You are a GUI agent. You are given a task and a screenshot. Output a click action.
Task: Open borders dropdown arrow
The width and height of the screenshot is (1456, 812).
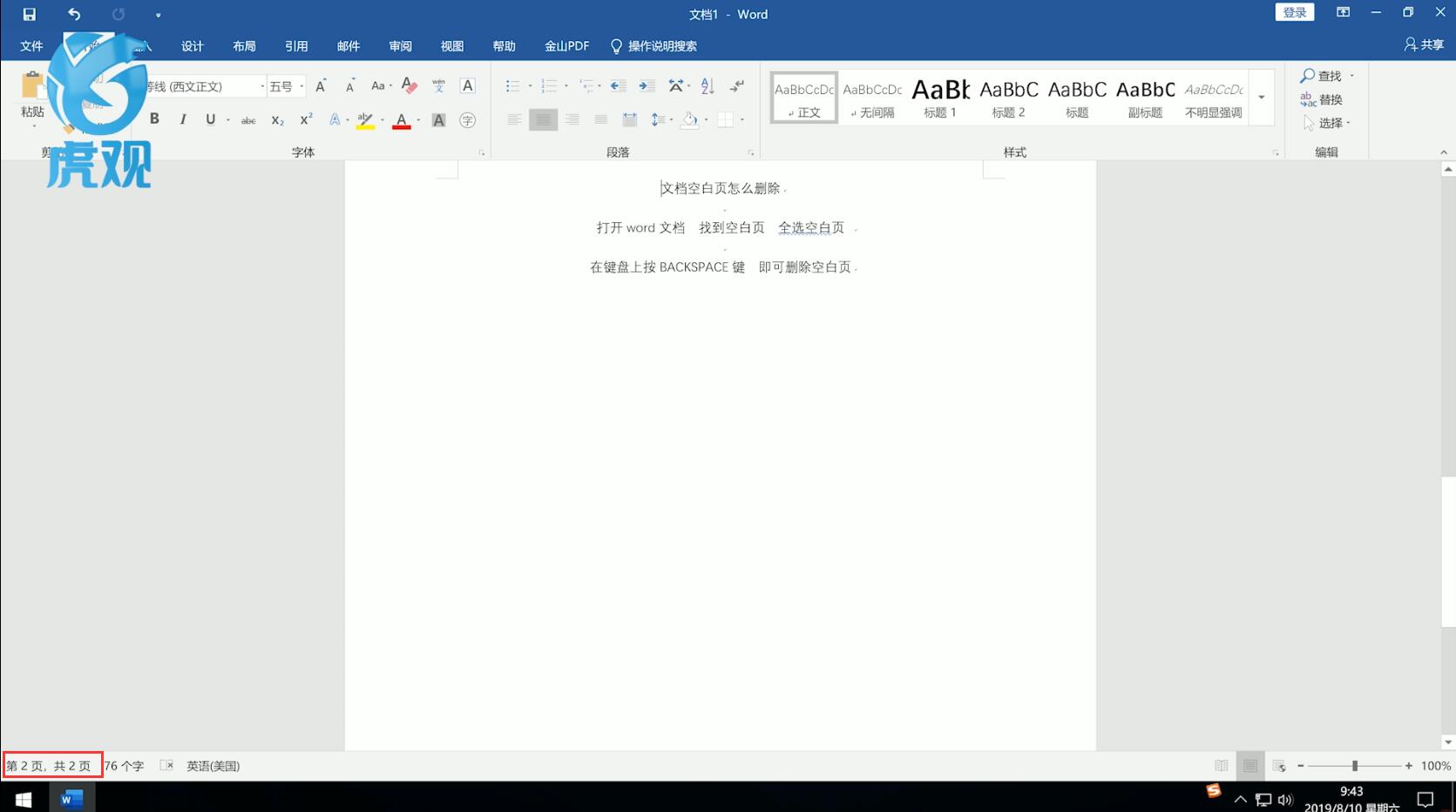[742, 119]
